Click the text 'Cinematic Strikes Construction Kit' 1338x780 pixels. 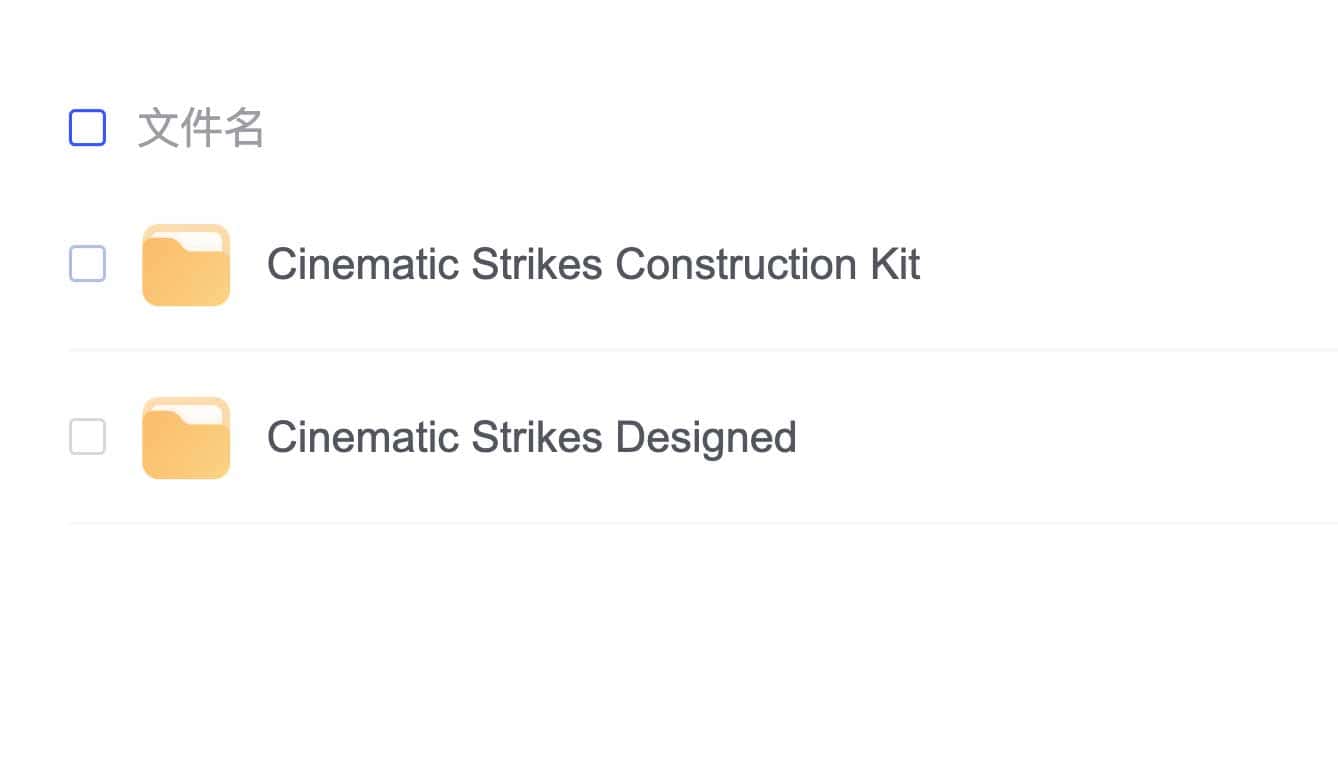click(593, 265)
